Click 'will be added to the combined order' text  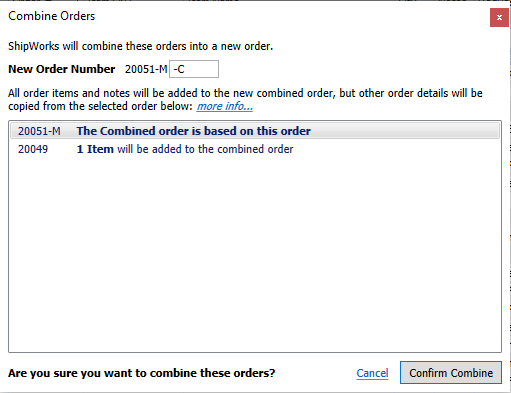click(x=205, y=149)
